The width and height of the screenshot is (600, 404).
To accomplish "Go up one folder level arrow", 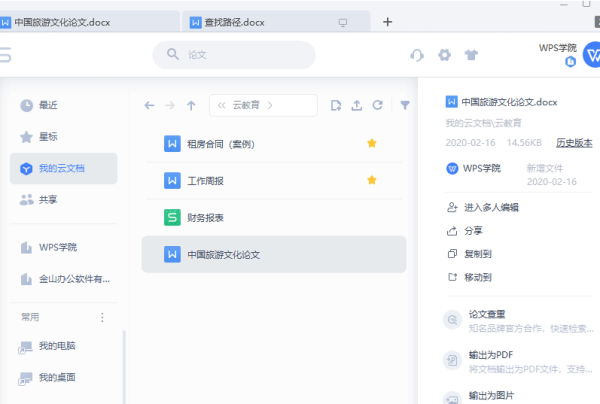I will pos(191,106).
